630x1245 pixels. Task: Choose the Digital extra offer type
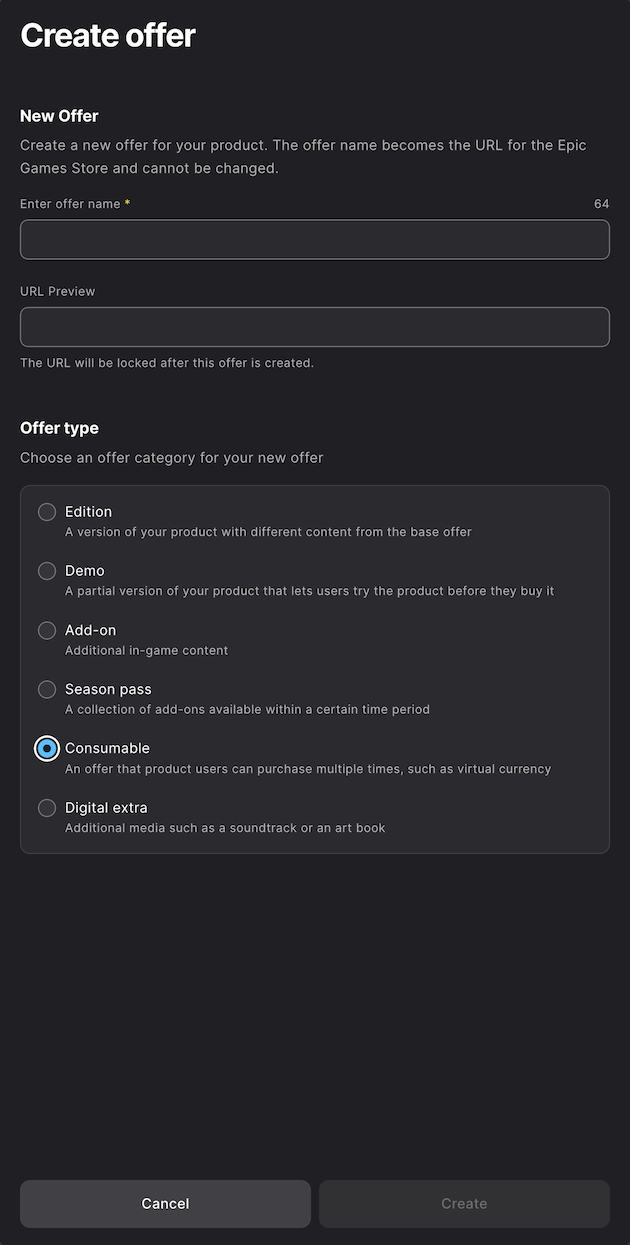[x=46, y=807]
